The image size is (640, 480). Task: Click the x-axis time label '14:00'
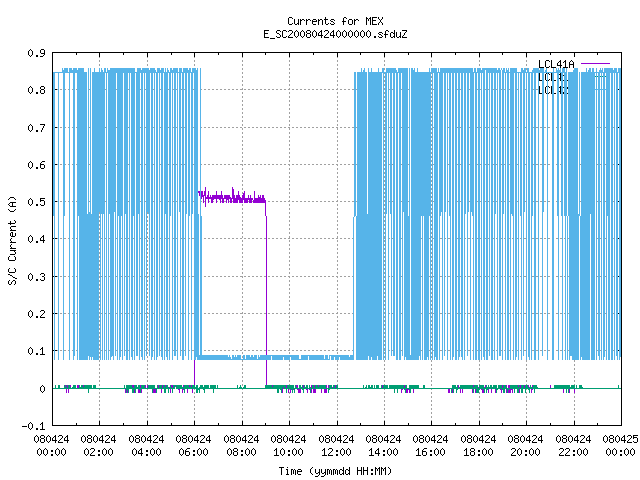383,452
